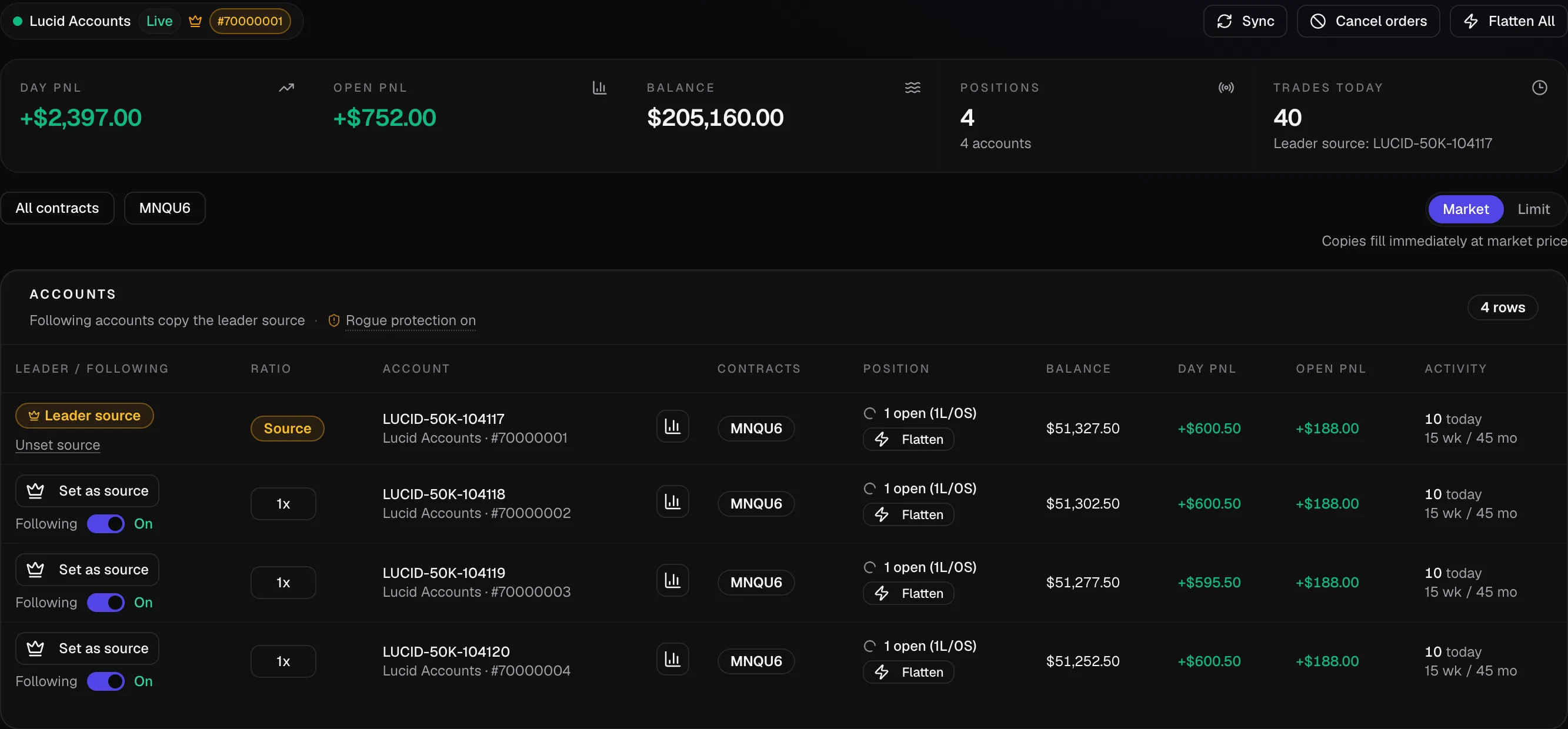Click the Open PNL bar chart icon

click(x=599, y=88)
